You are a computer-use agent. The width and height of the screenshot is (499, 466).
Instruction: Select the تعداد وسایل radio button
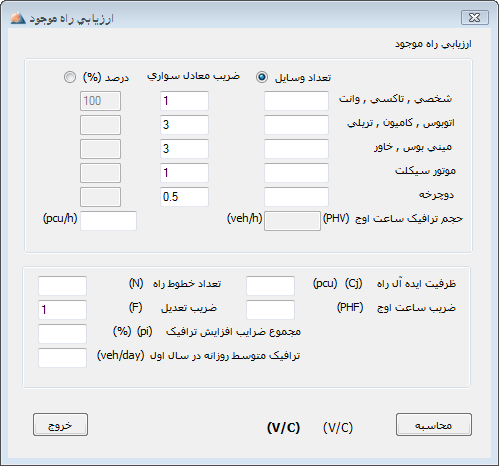pos(262,77)
